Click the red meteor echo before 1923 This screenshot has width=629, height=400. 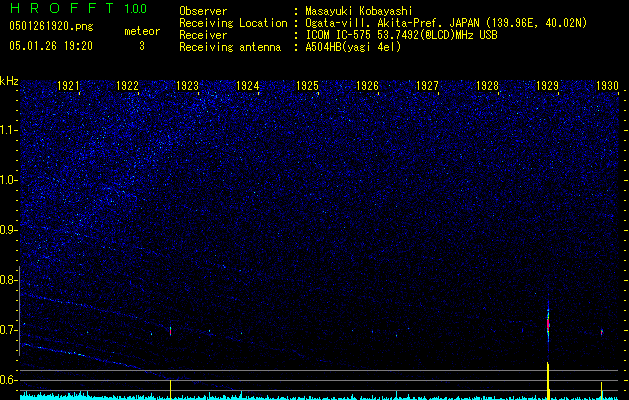[170, 331]
